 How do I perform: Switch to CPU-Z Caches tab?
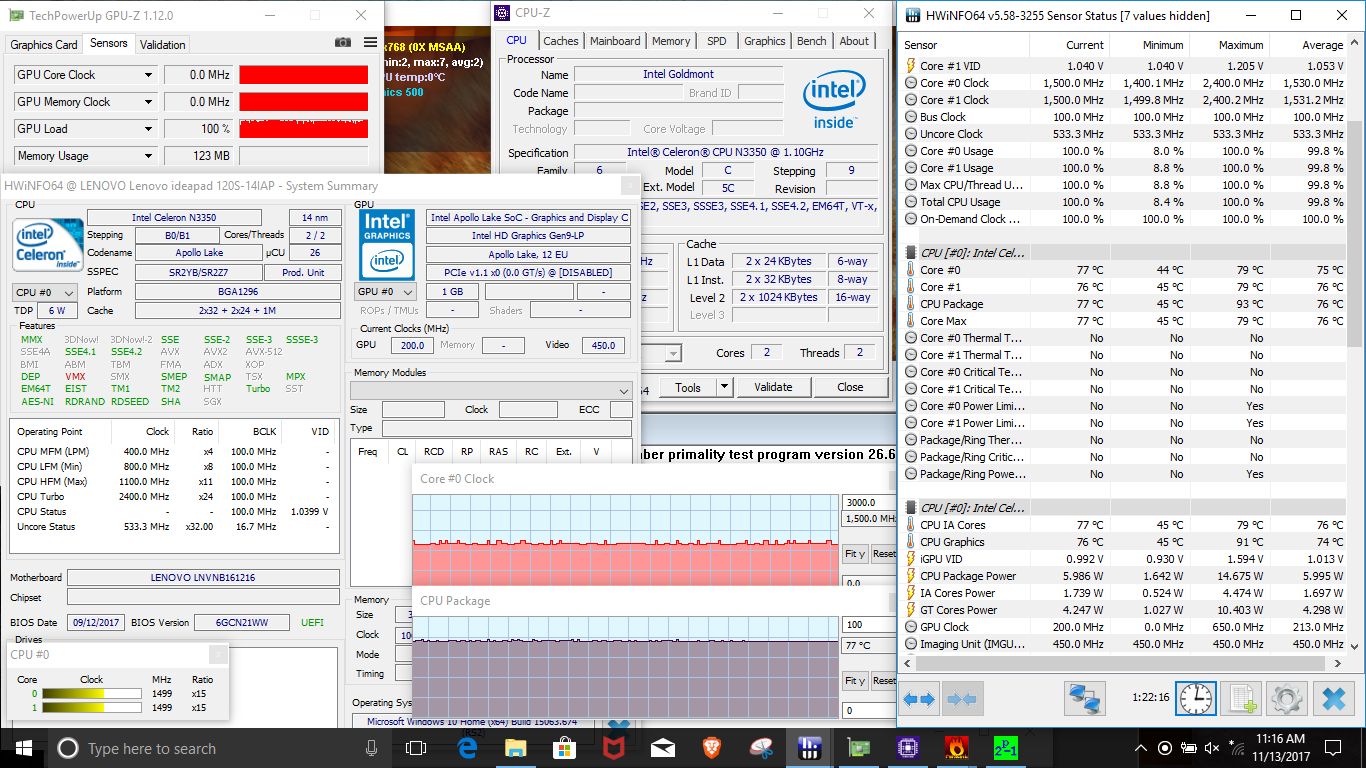(561, 41)
